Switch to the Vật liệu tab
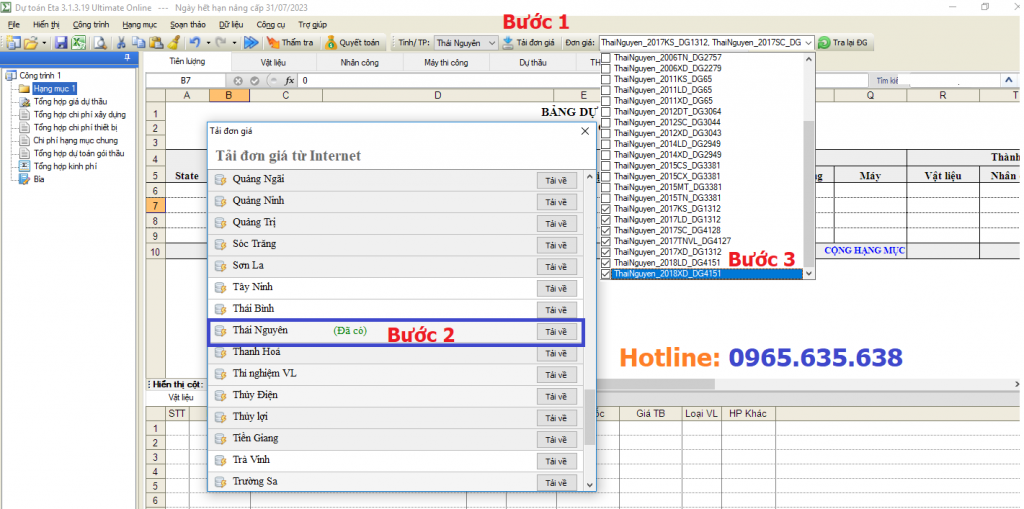Viewport: 1024px width, 509px height. (272, 62)
